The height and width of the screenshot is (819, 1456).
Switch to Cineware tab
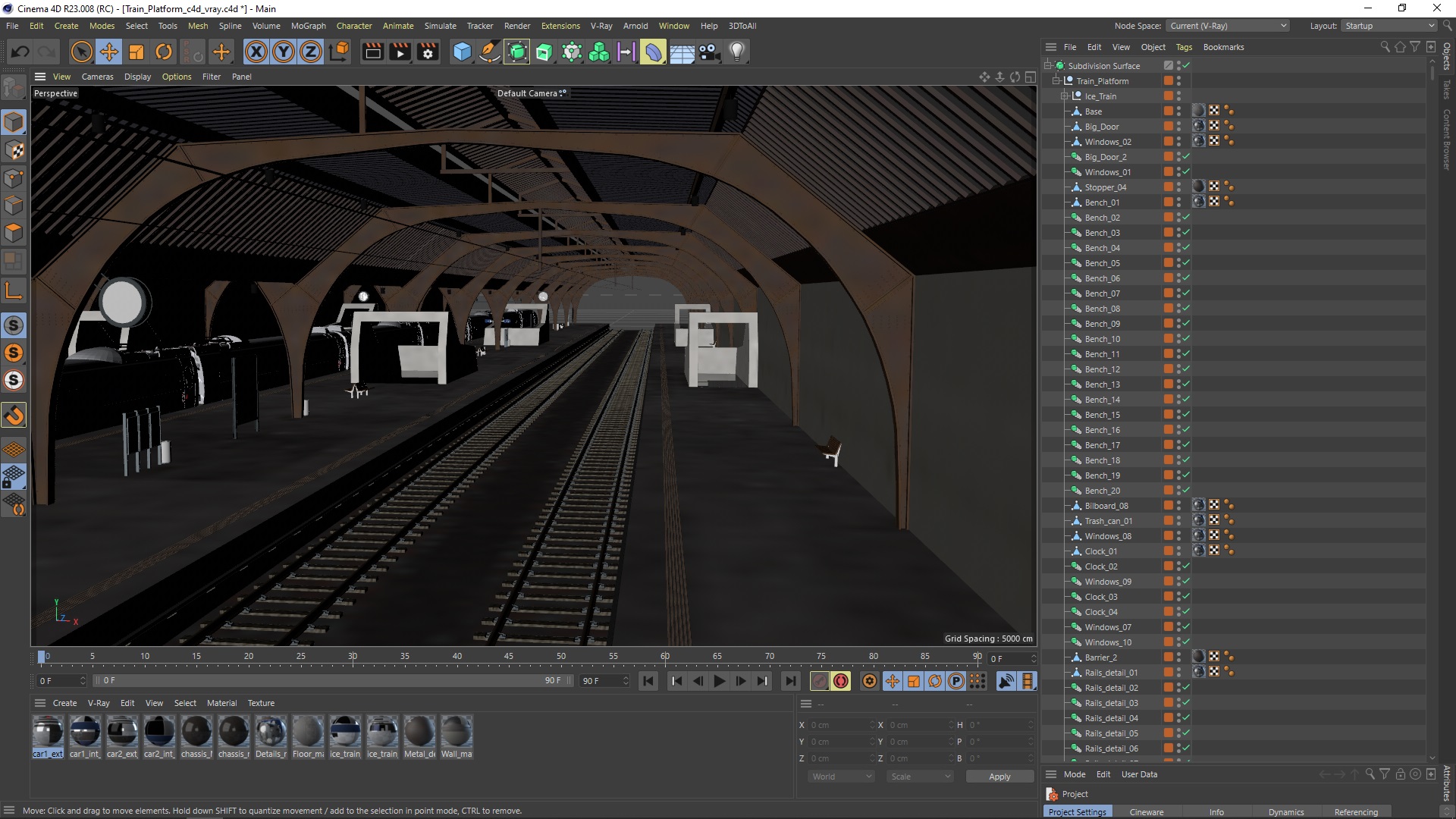[x=1146, y=812]
